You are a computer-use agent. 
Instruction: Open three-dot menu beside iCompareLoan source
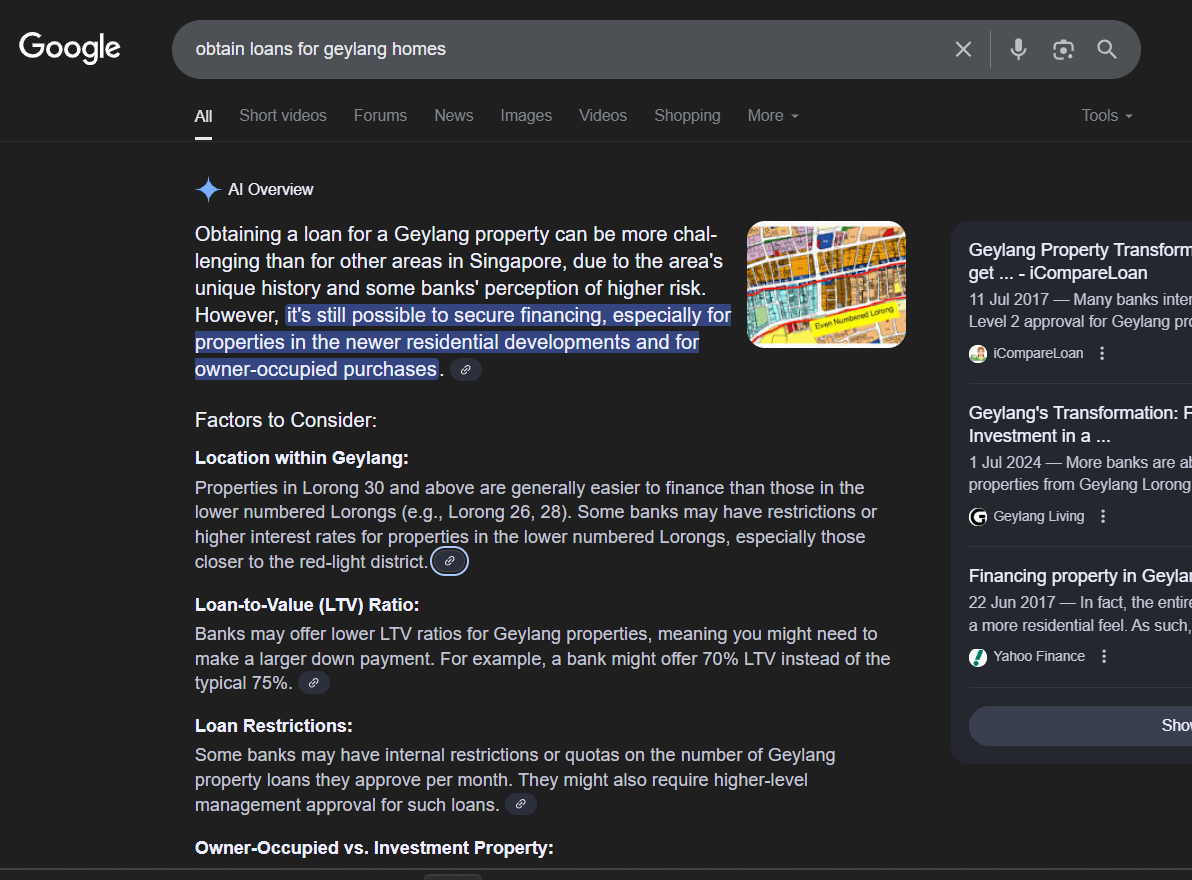1102,353
